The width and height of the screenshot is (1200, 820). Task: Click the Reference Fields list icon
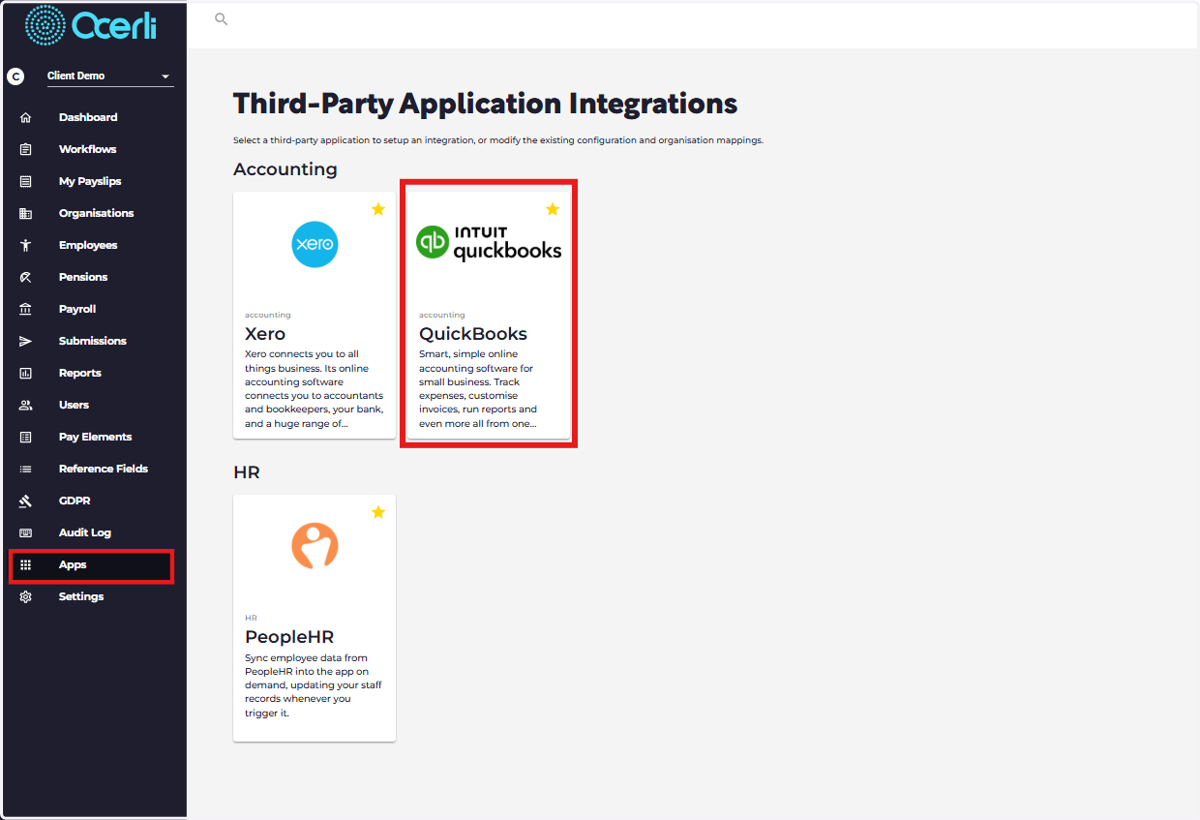[x=26, y=469]
